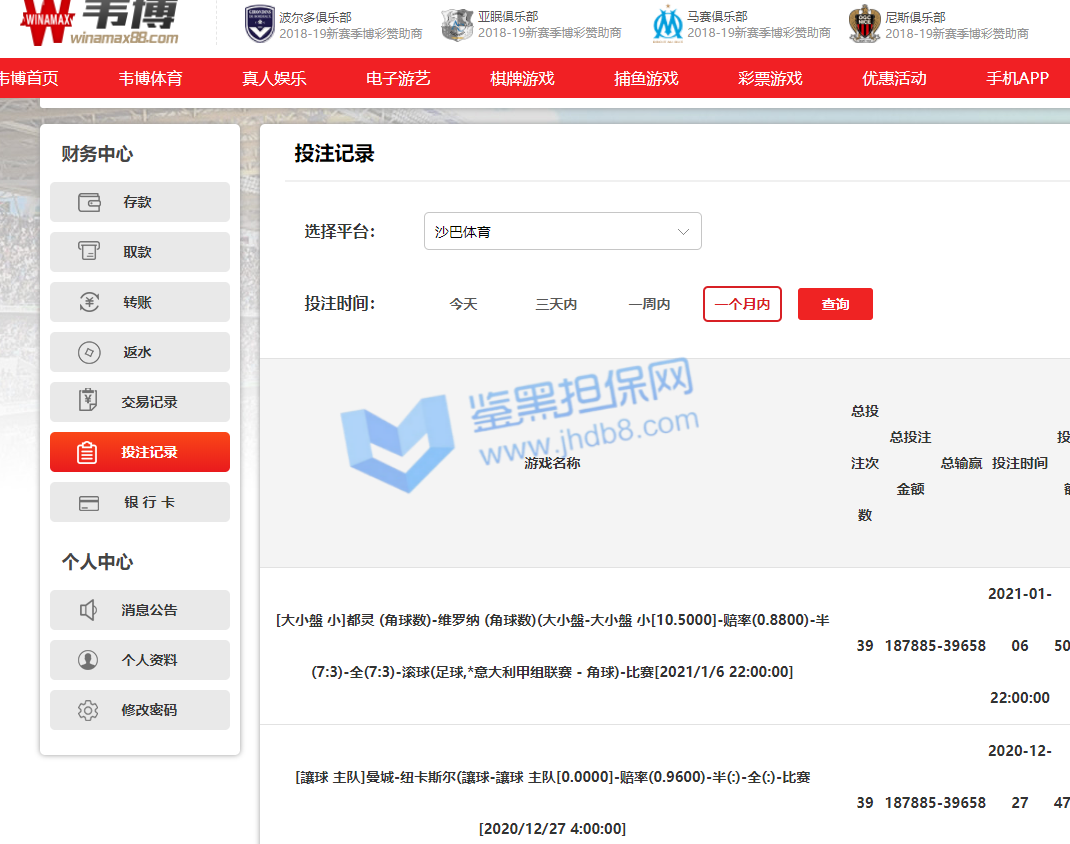The height and width of the screenshot is (844, 1070).
Task: Choose the 一个月内 time range option
Action: 742,304
